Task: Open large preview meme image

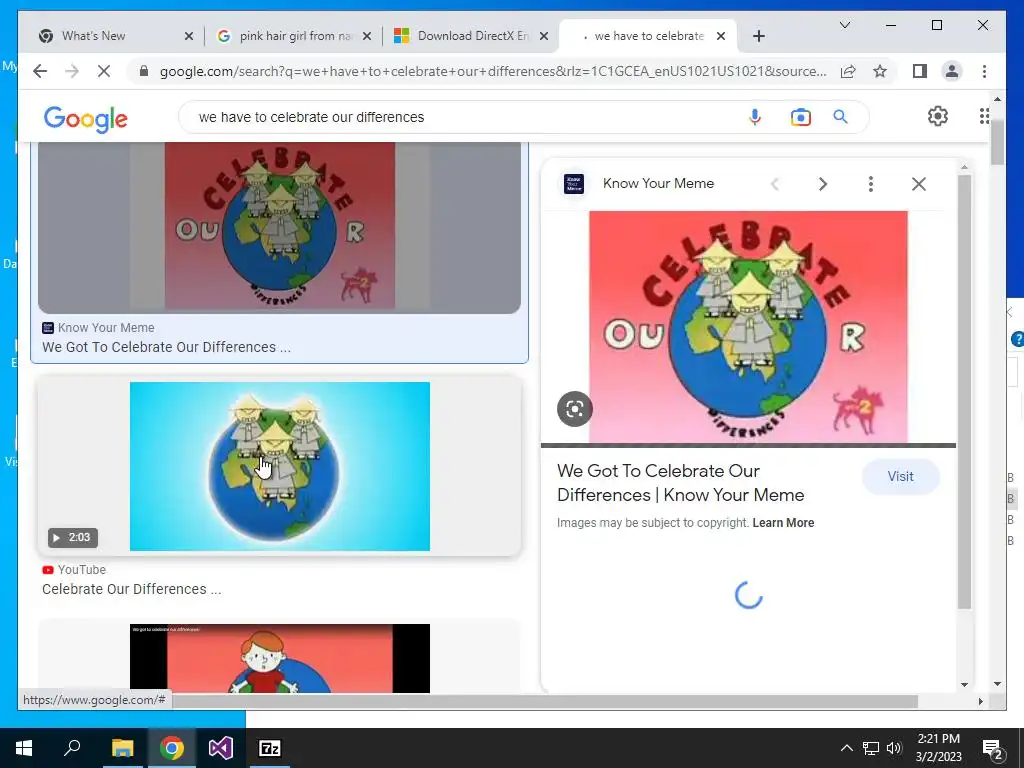Action: point(748,327)
